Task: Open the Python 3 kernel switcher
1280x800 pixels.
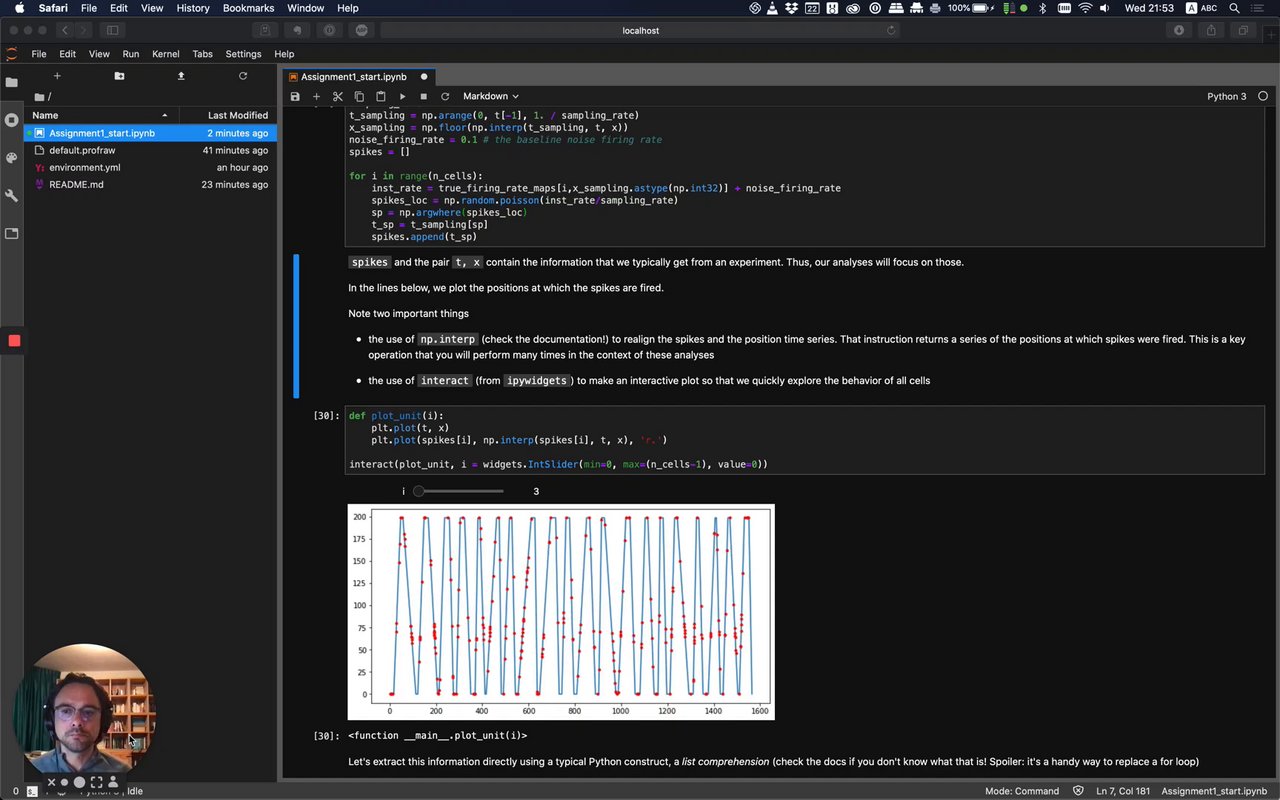Action: point(1227,97)
